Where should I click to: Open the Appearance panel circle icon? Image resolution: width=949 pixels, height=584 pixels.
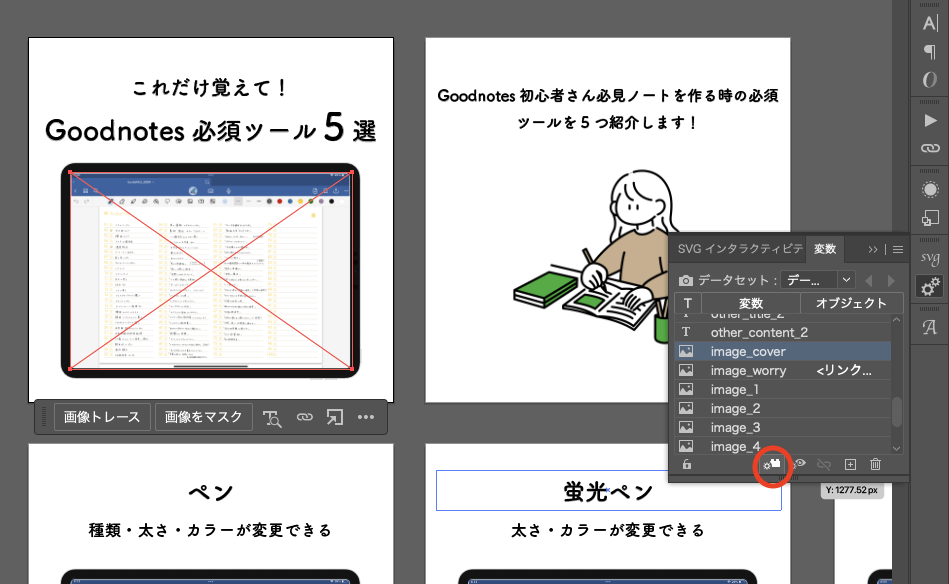(930, 189)
